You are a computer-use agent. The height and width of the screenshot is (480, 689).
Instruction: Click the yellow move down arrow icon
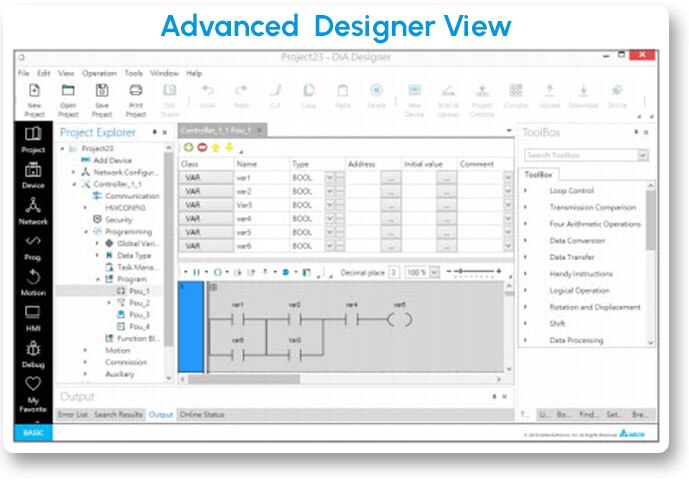coord(229,148)
